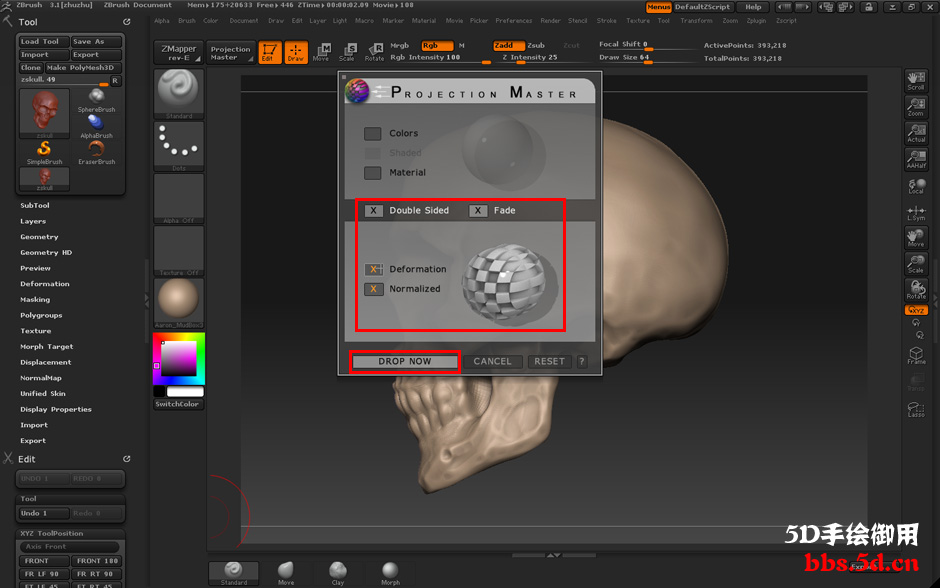
Task: Expand the Polygroups subpalette
Action: click(41, 315)
